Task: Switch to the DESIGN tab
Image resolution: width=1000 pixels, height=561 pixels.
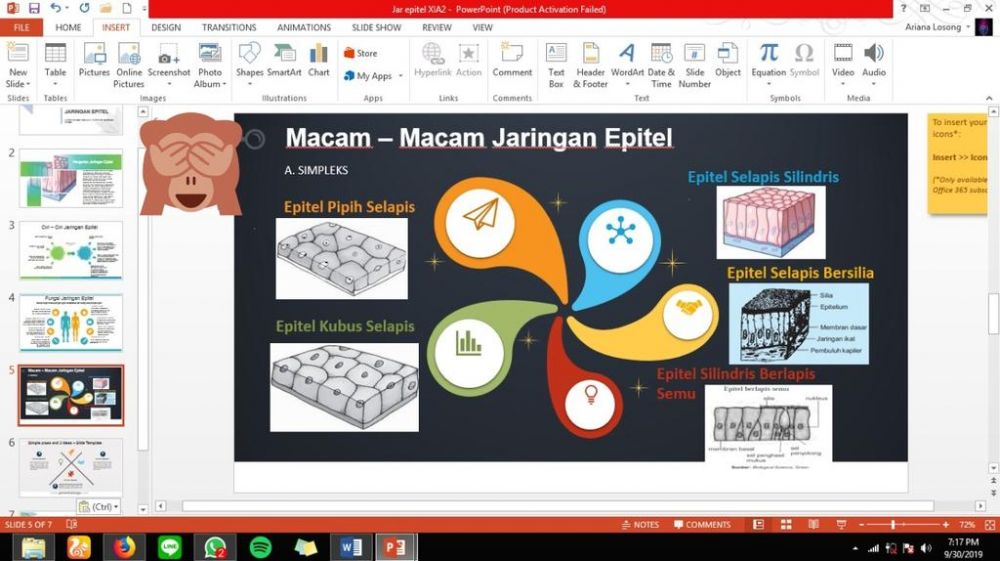Action: point(166,27)
